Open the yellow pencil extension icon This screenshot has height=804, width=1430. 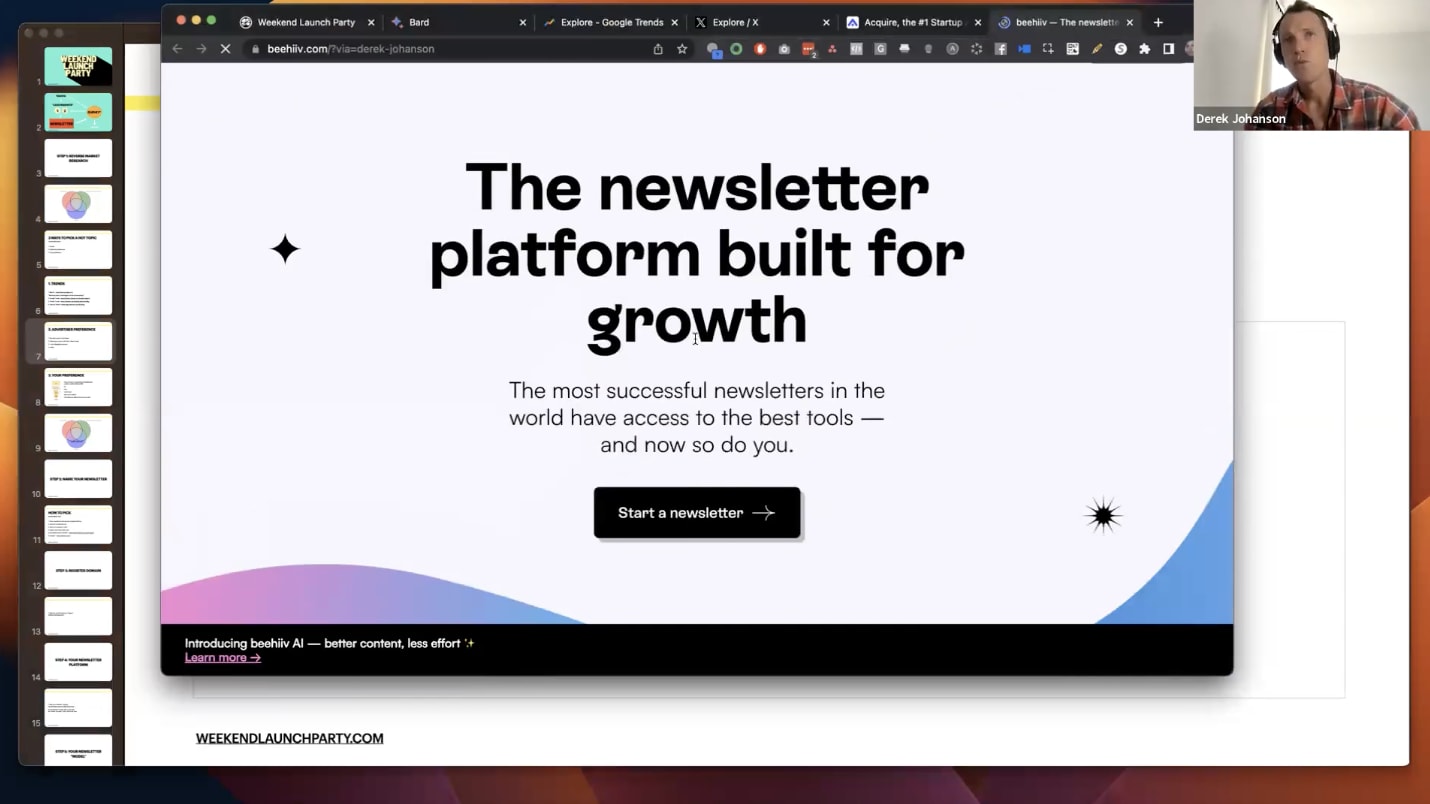pyautogui.click(x=1097, y=49)
